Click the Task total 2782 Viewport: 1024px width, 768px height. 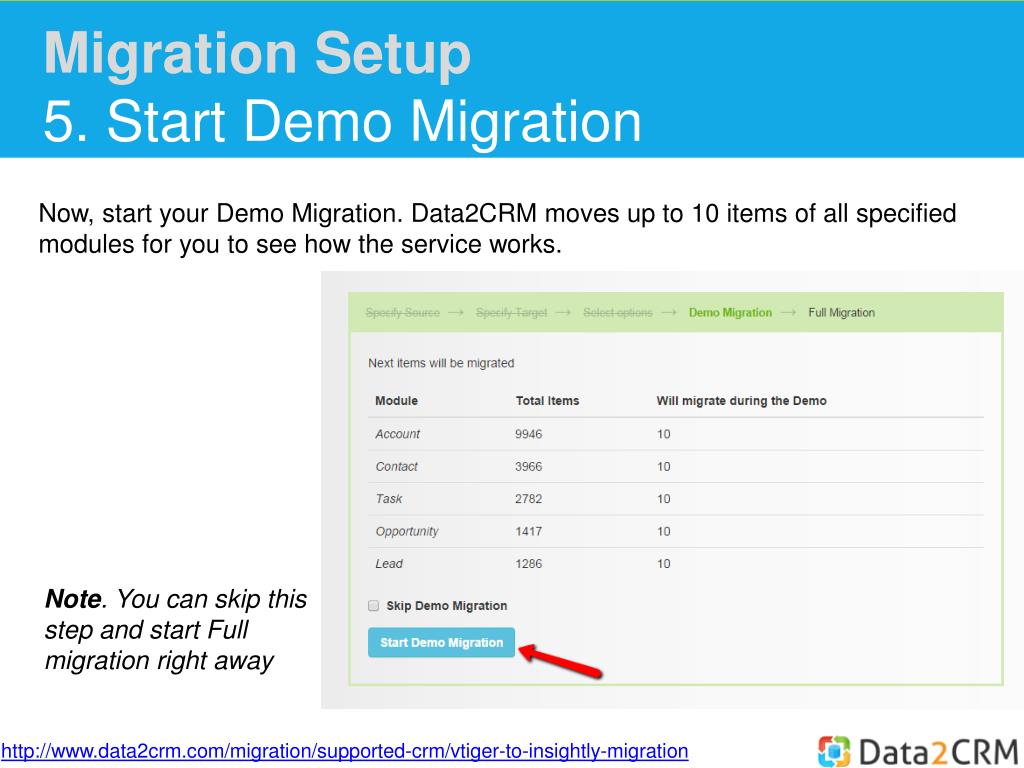point(528,499)
